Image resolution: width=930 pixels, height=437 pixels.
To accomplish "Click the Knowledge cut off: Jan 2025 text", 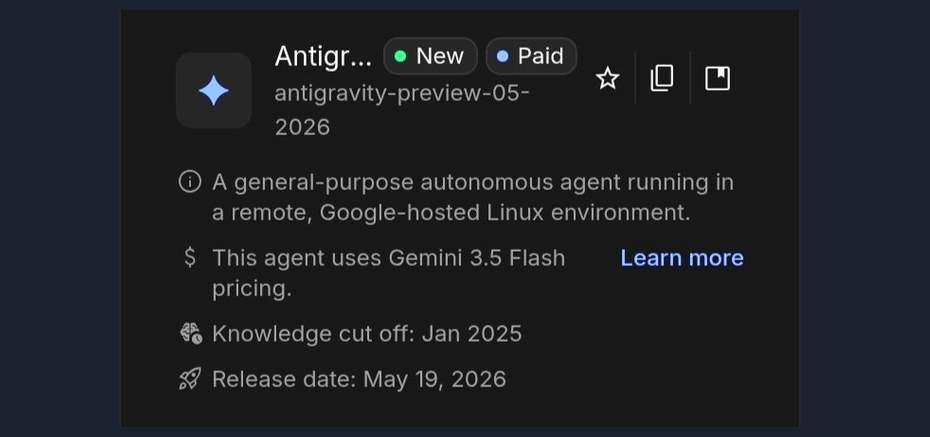I will coord(367,334).
